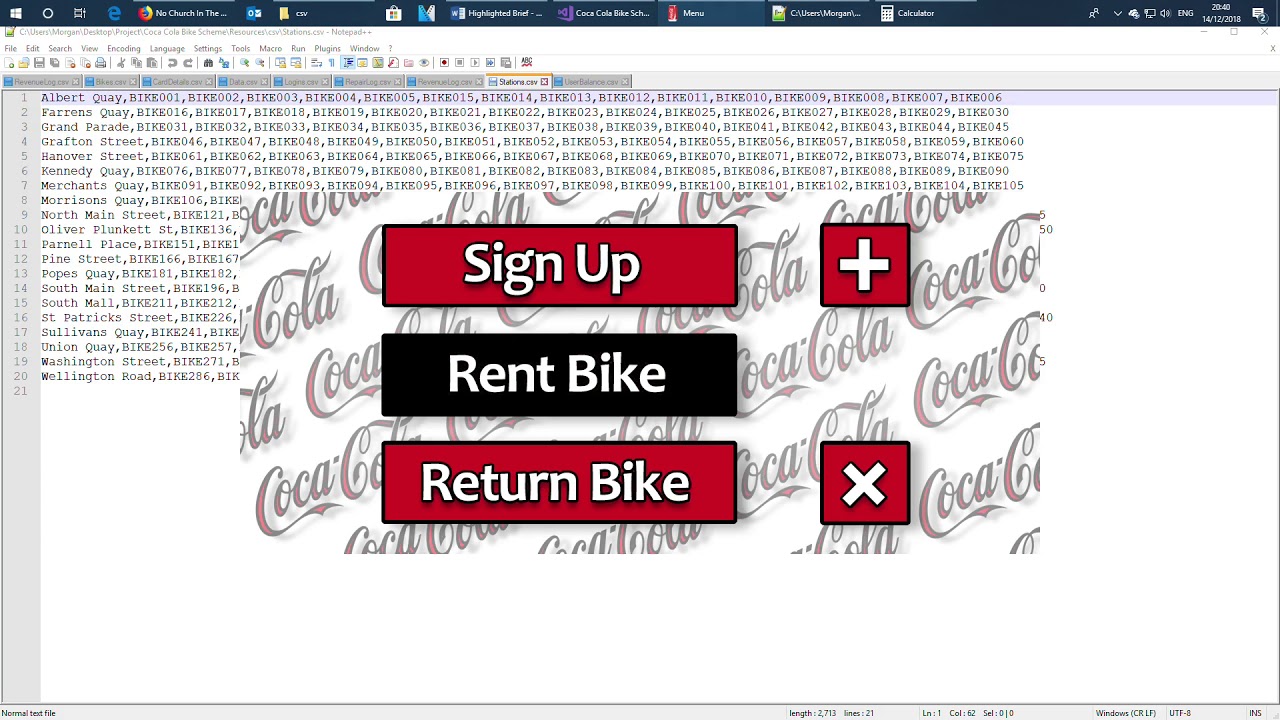Click the Replace toolbar icon
Viewport: 1280px width, 720px height.
click(223, 63)
